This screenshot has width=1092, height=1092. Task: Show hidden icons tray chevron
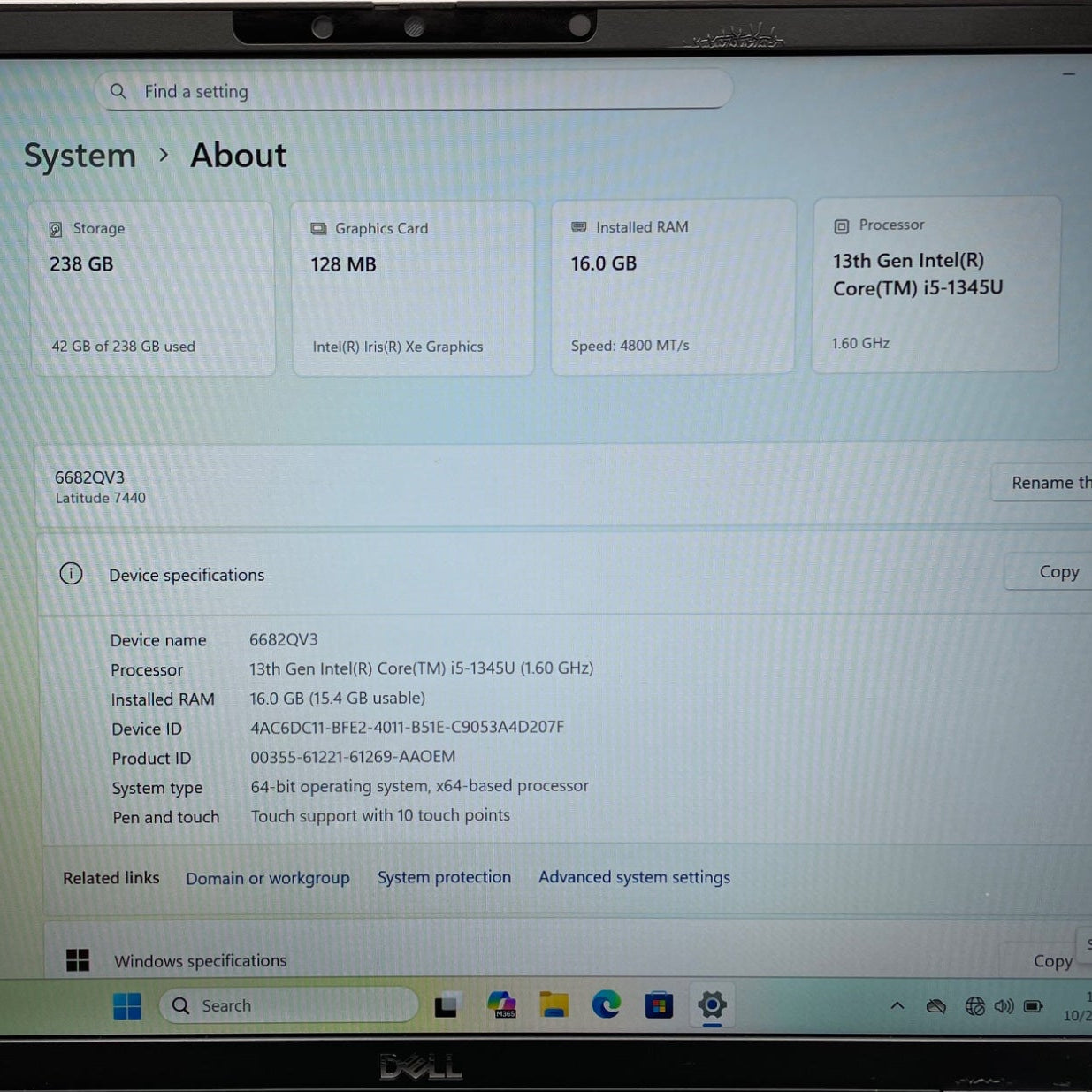897,1006
